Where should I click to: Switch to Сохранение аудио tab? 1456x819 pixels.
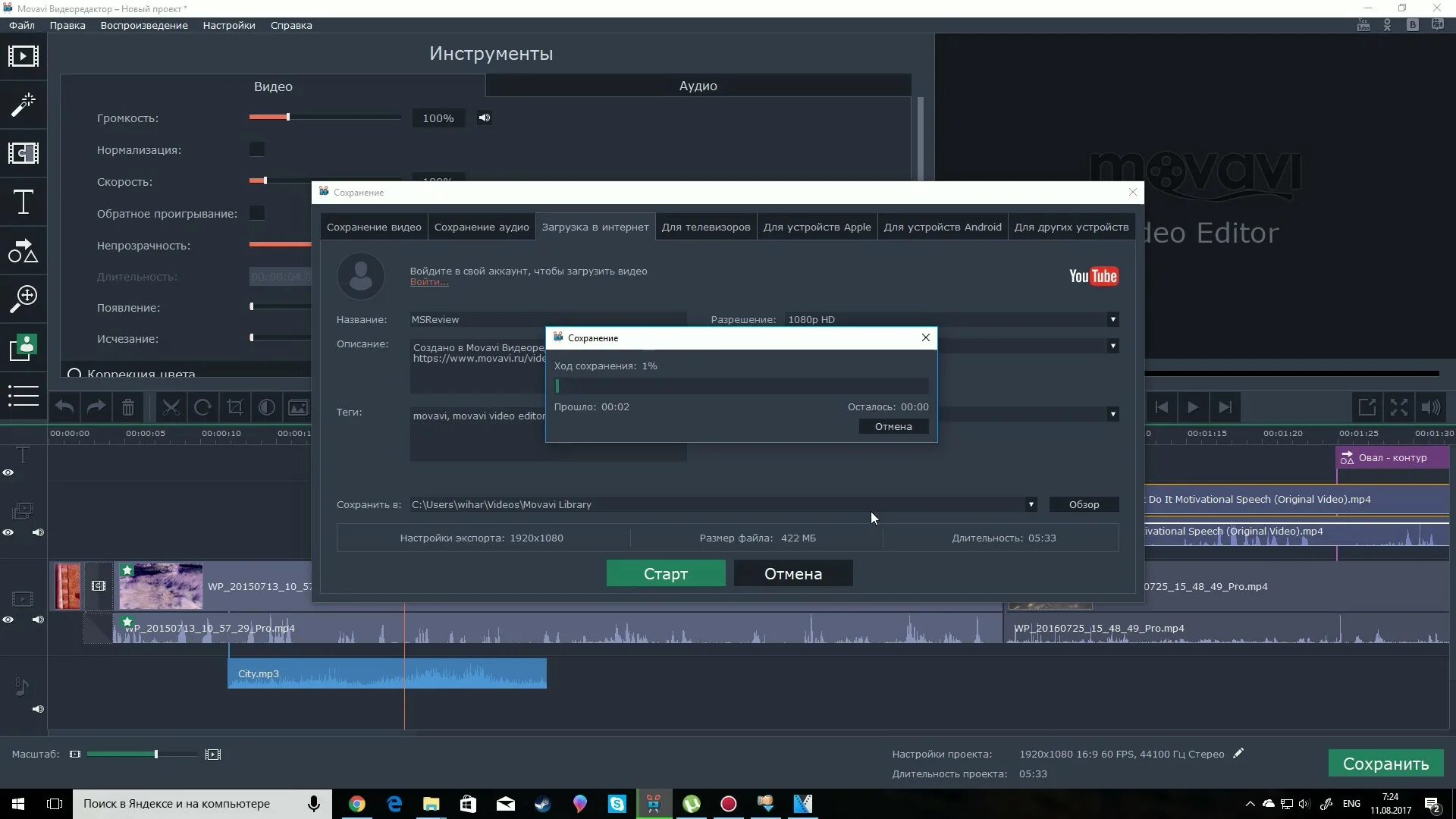tap(482, 227)
